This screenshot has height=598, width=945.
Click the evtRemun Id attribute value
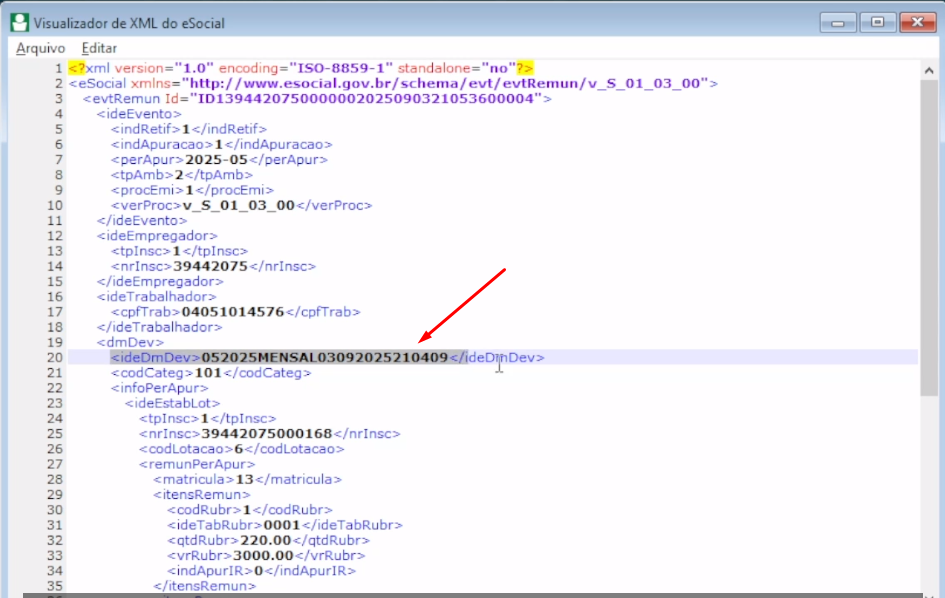[x=366, y=99]
